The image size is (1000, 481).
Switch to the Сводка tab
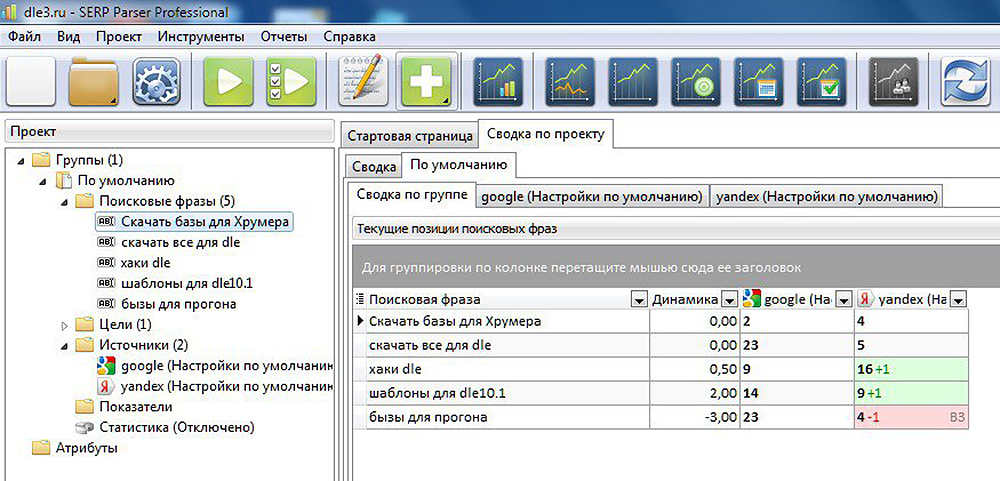(374, 167)
